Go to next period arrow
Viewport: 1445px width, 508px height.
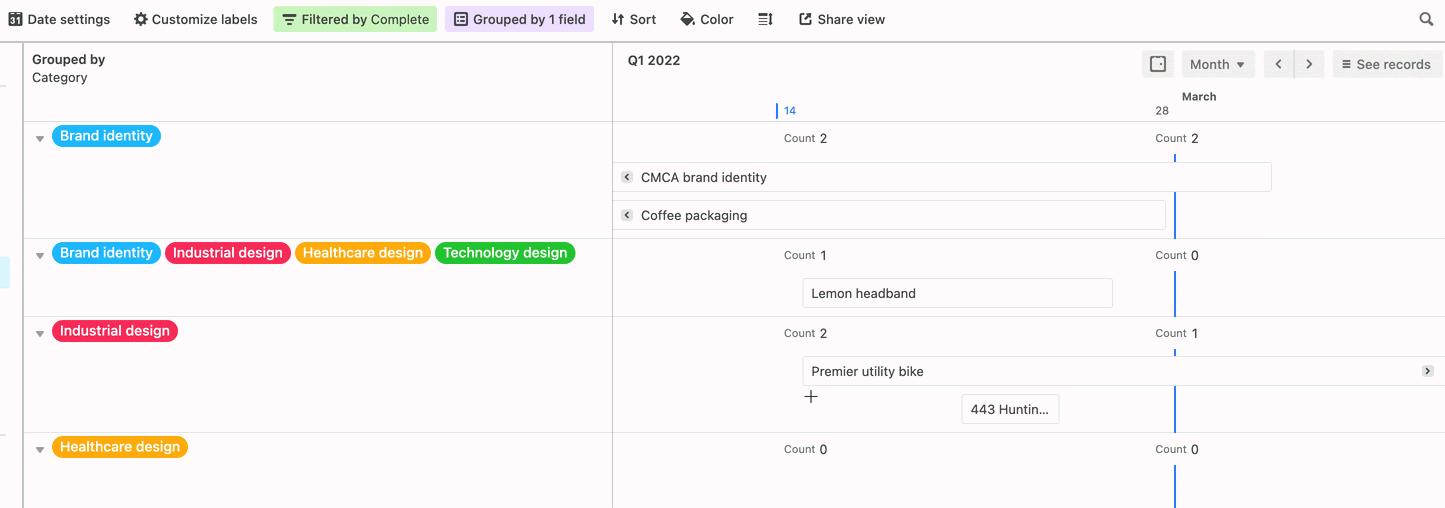(x=1310, y=64)
